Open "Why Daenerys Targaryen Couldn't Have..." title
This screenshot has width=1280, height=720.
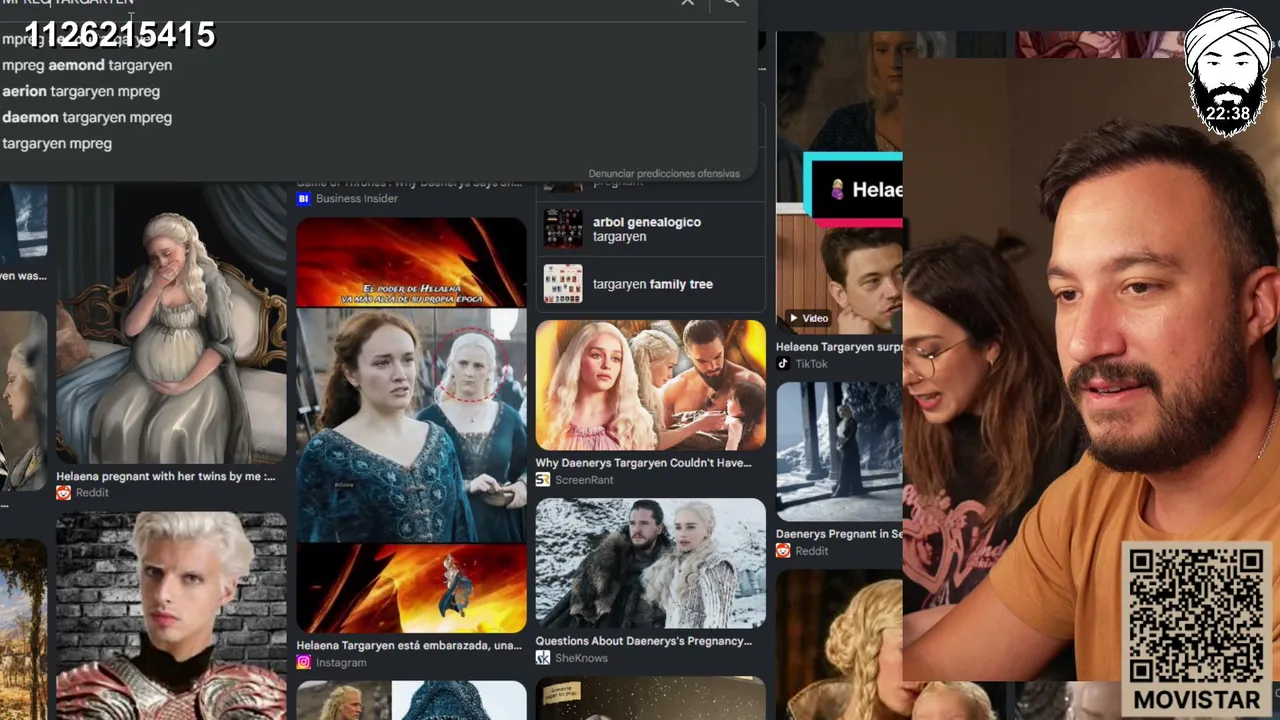(x=643, y=463)
